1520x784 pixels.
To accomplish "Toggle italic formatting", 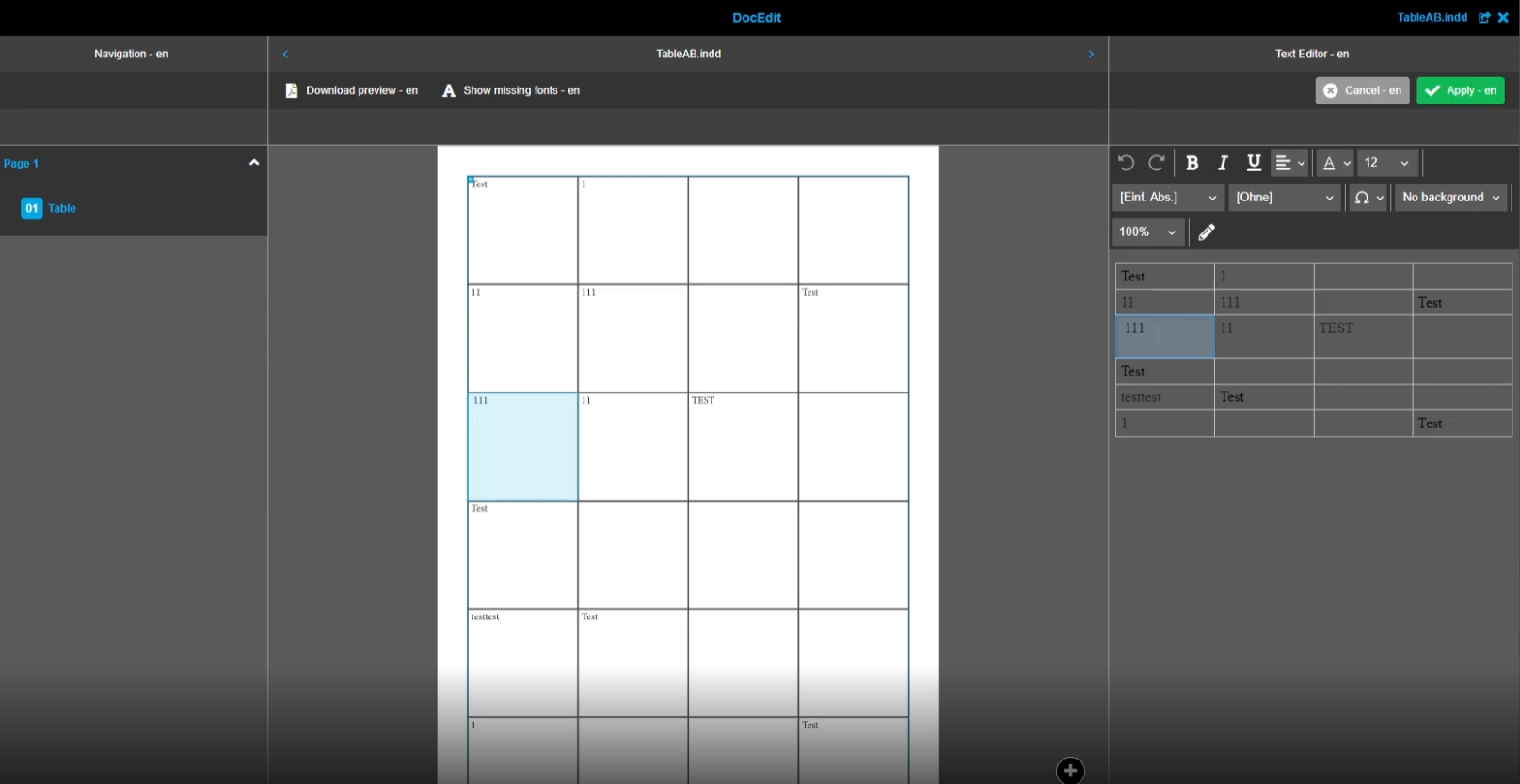I will tap(1223, 163).
